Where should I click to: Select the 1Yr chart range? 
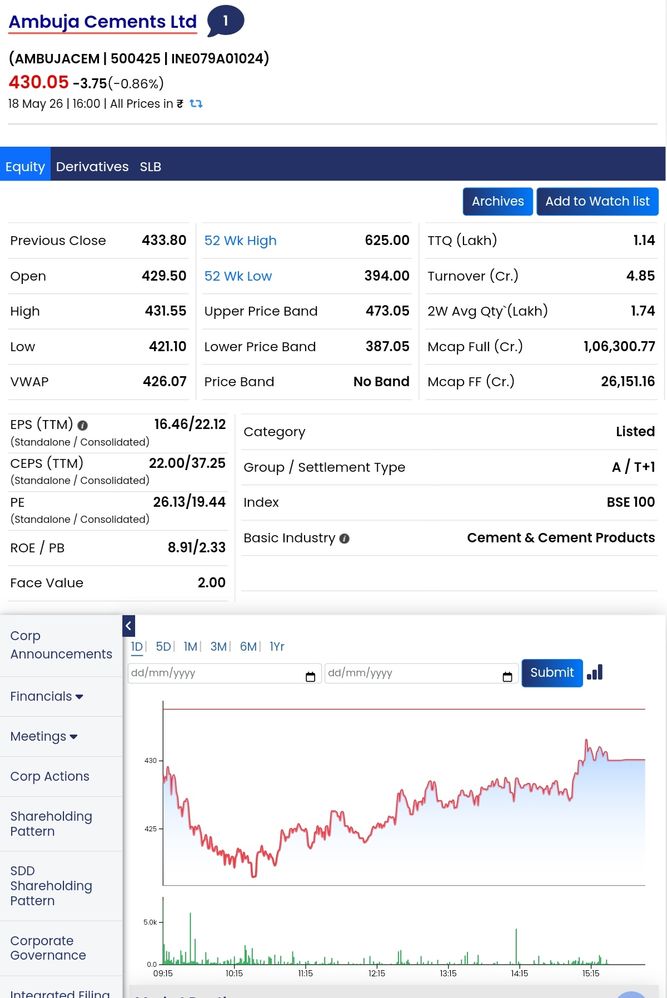277,647
